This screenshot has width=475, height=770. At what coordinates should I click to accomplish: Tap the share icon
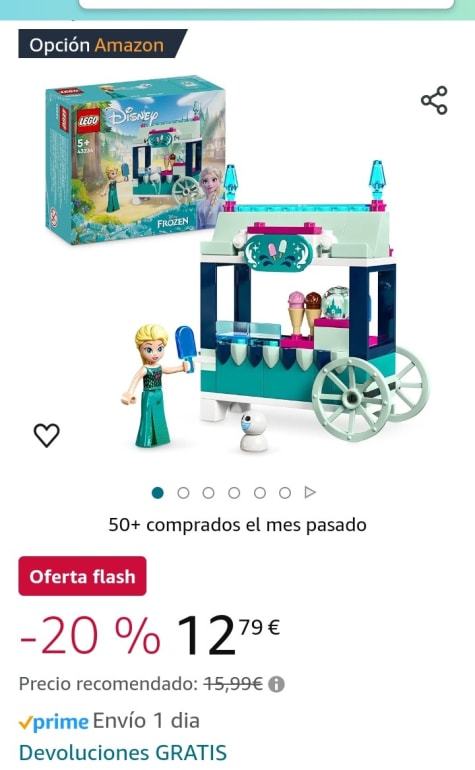pos(434,101)
